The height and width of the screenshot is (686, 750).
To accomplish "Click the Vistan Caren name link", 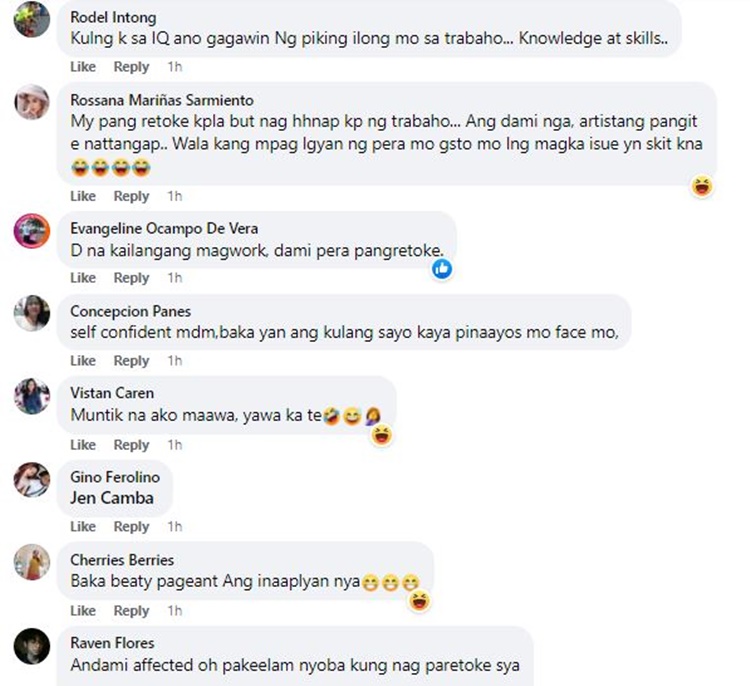I will [x=112, y=393].
